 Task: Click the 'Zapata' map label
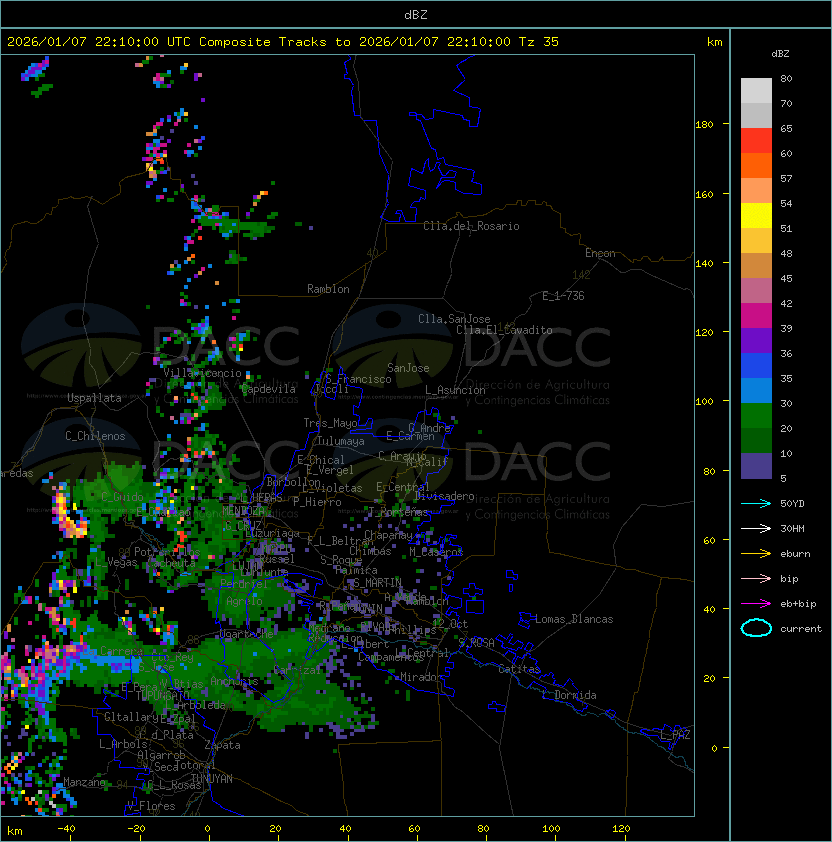tap(222, 745)
